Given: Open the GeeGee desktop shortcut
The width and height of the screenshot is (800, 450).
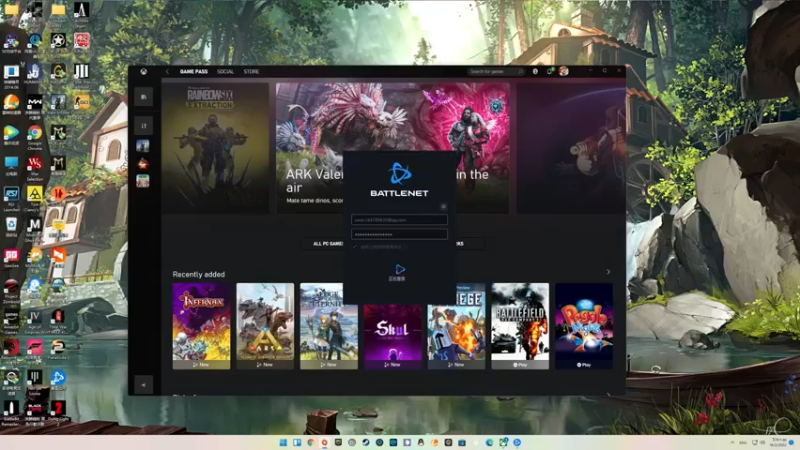Looking at the screenshot, I should coord(11,258).
